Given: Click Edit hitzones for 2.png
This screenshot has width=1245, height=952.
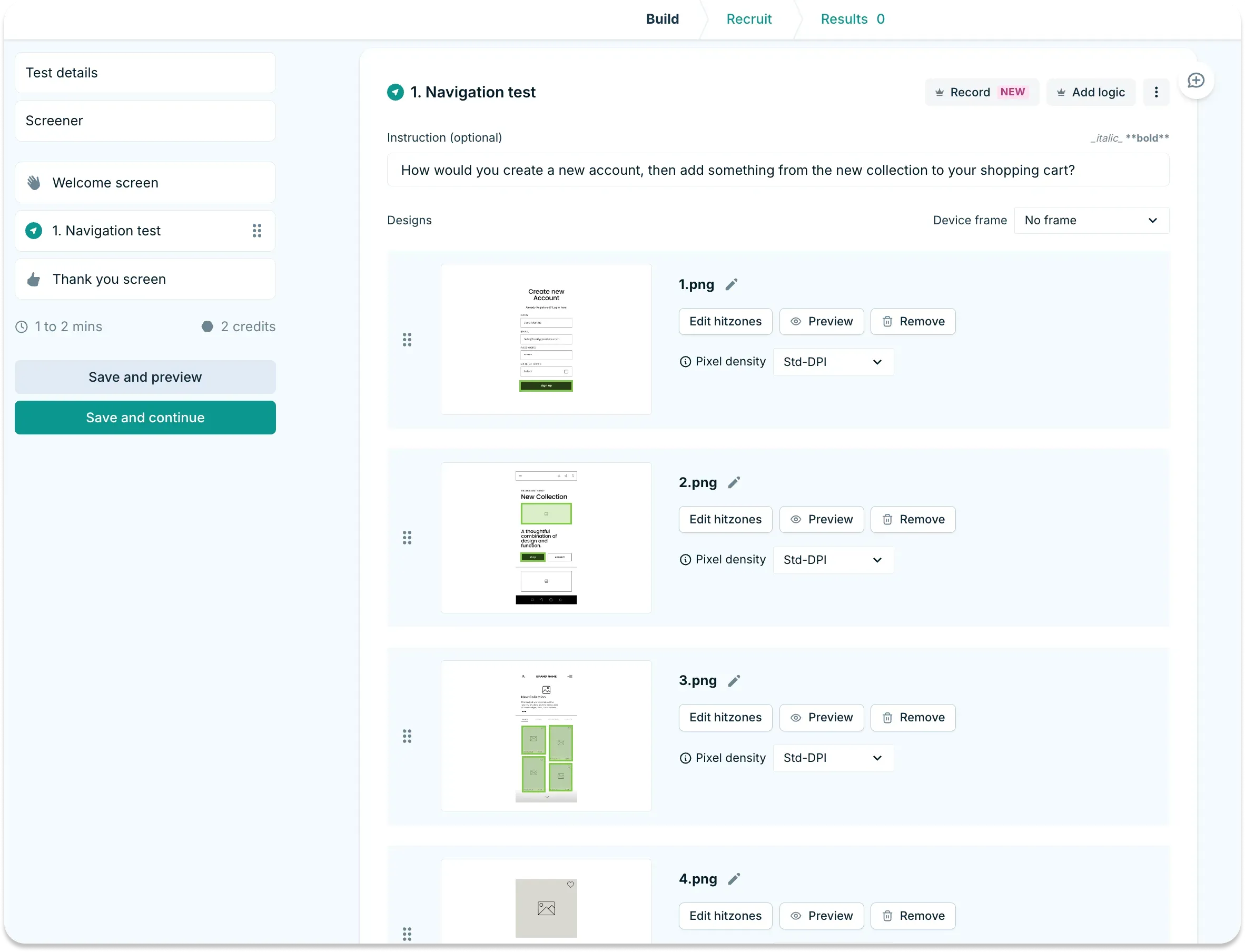Looking at the screenshot, I should (725, 519).
